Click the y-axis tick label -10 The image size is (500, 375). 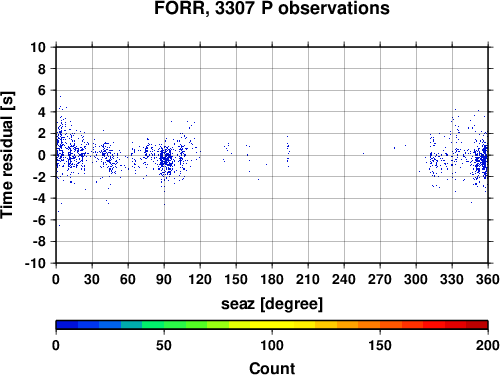(35, 263)
